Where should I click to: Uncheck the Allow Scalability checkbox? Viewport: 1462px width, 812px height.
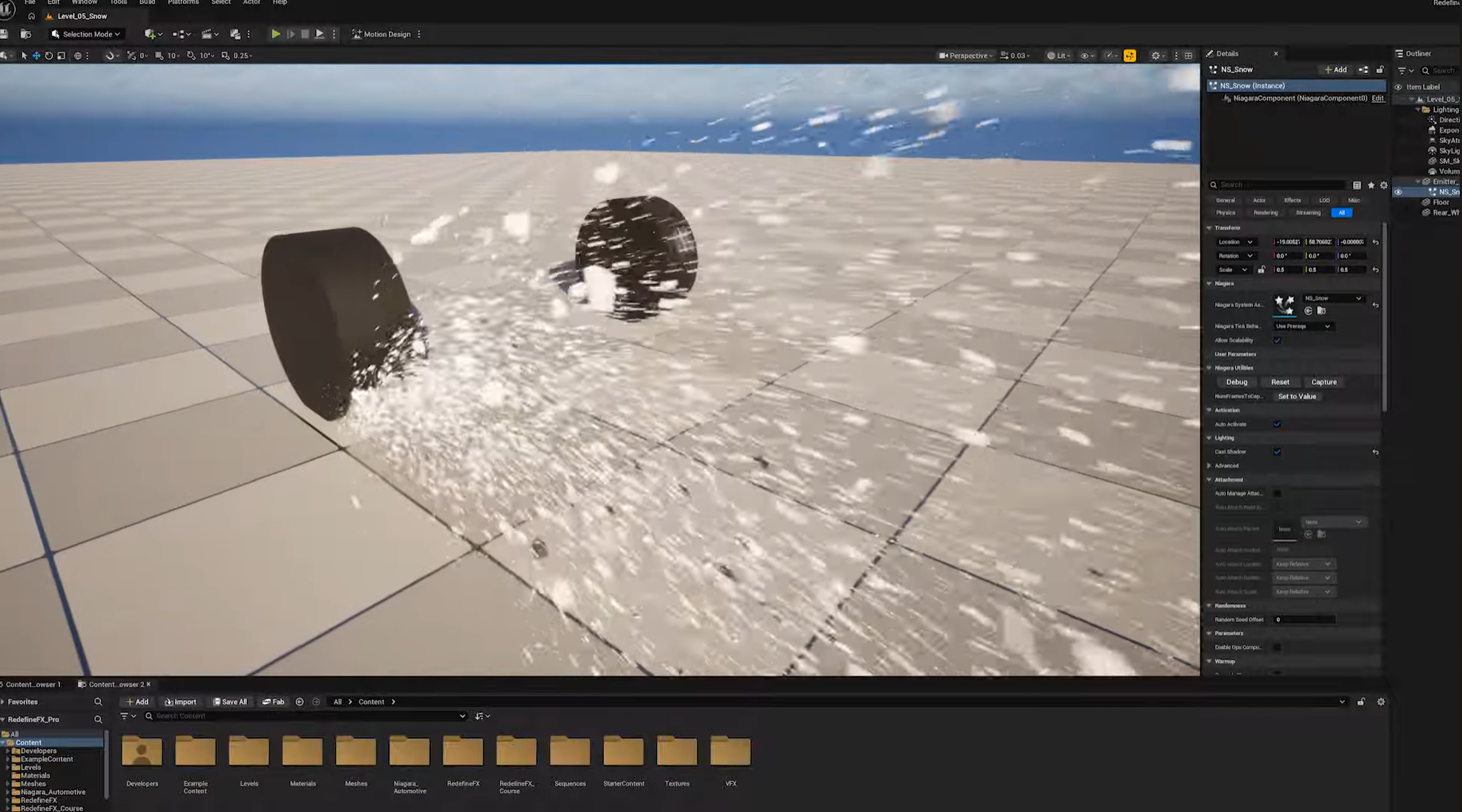(1277, 340)
